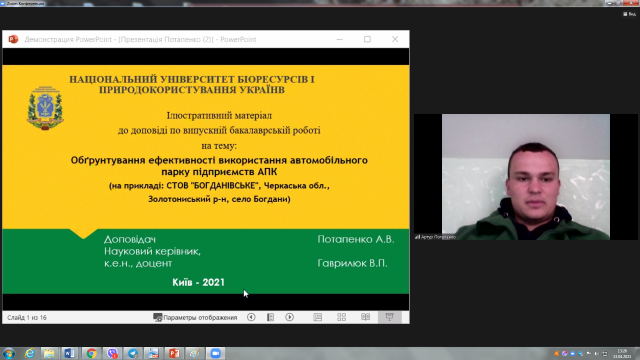
Task: Minimize the PowerPoint presentation window
Action: (x=340, y=39)
